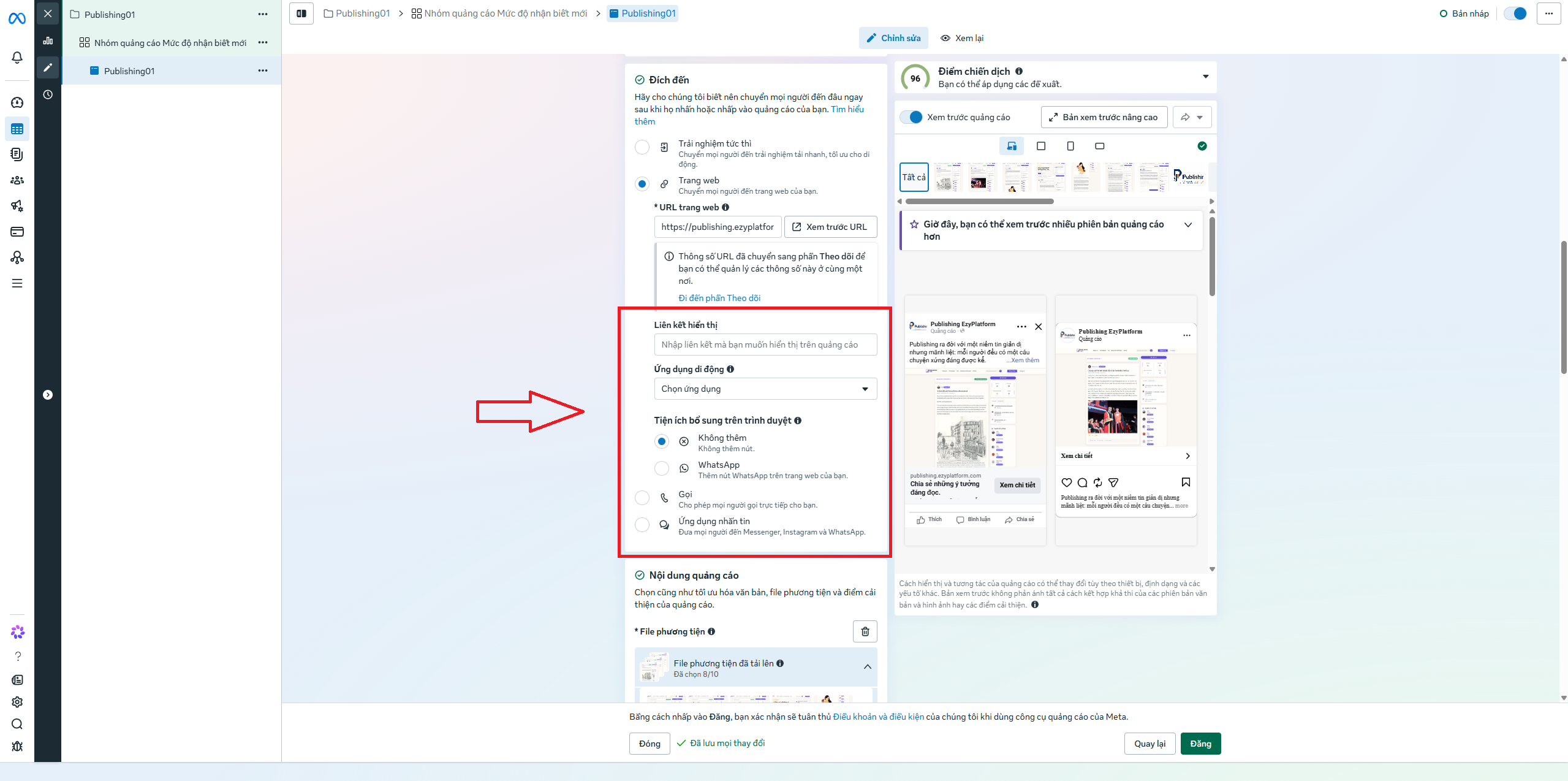Select Trang web radio option

coord(642,184)
